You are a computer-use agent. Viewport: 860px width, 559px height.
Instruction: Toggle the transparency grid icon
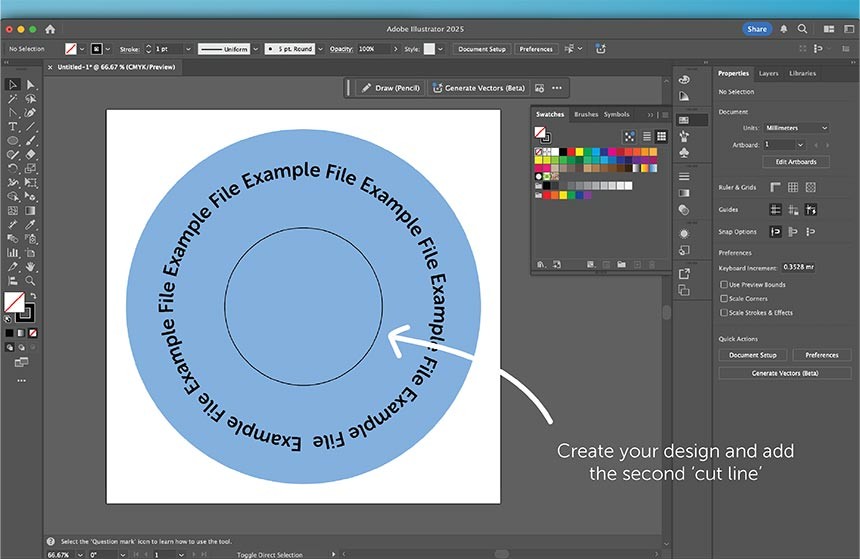811,188
